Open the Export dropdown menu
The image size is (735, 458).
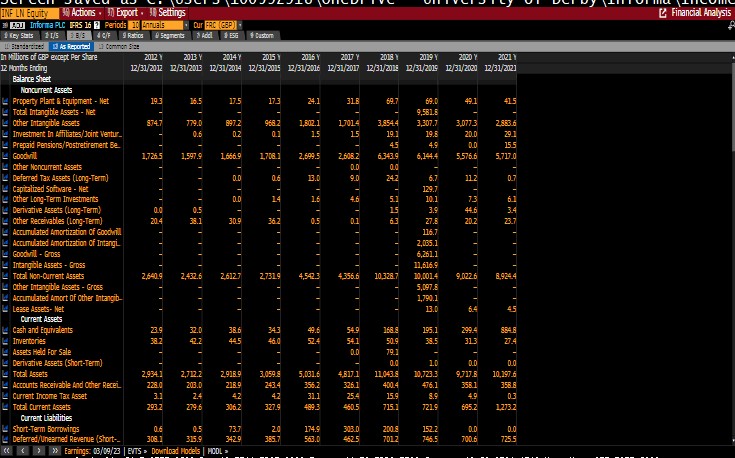pos(125,13)
